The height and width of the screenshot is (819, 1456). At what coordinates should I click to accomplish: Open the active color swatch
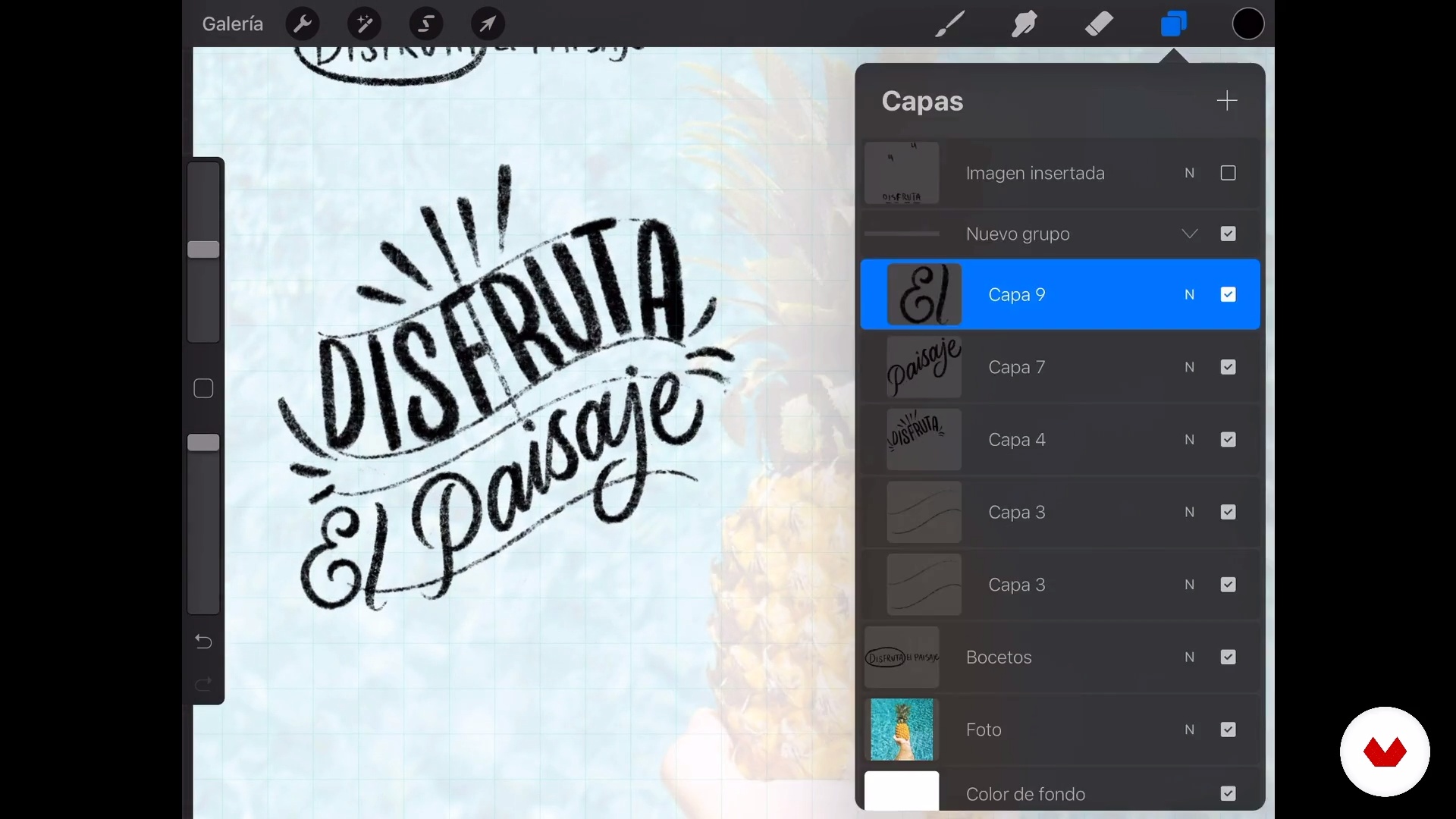1247,24
